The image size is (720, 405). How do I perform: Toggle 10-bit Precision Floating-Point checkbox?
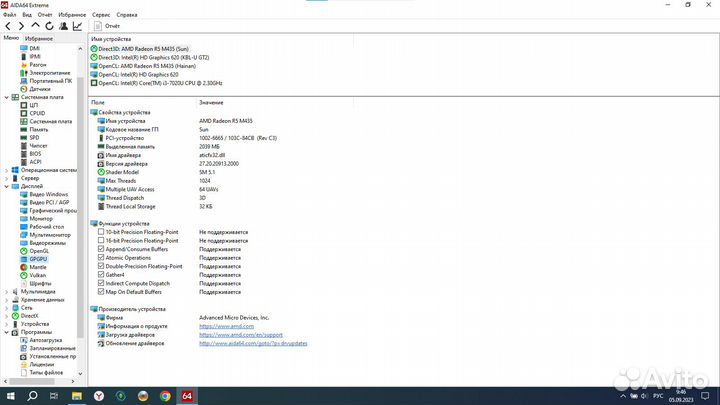pos(101,232)
